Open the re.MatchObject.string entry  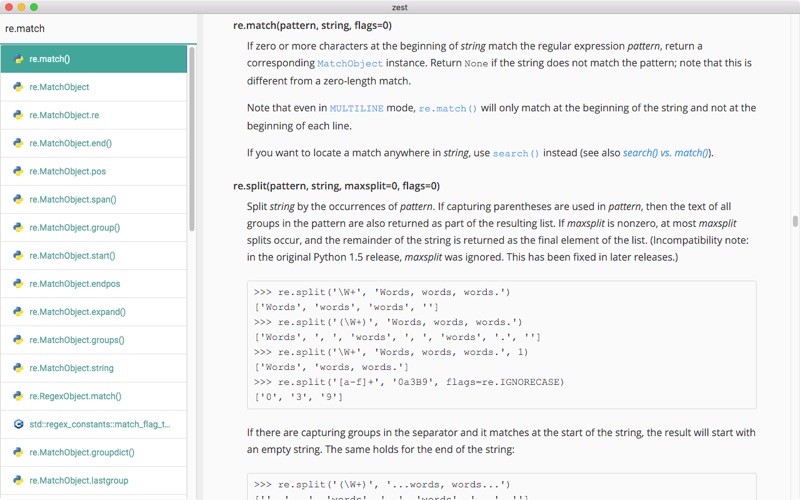pyautogui.click(x=94, y=368)
